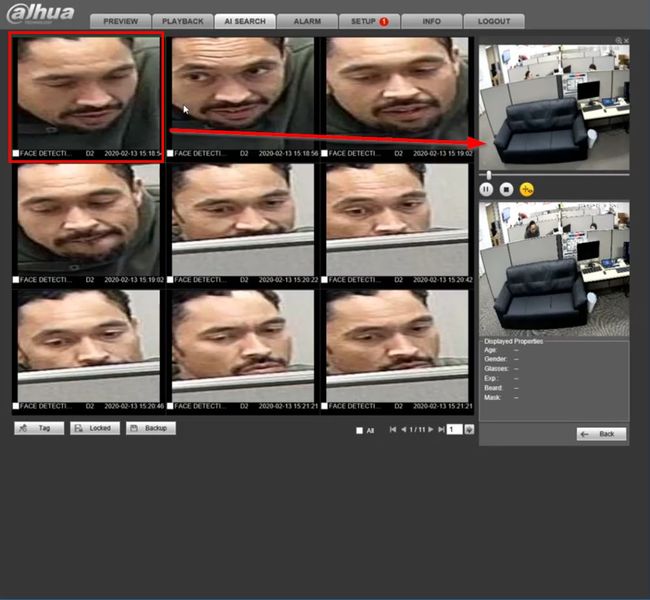Click the zoom magnifier icon above video
The height and width of the screenshot is (600, 650).
tap(618, 40)
